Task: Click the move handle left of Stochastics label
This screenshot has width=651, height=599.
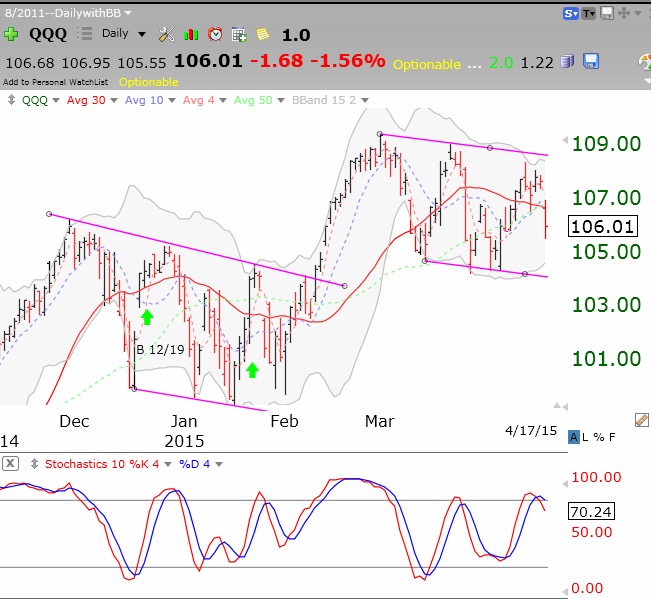Action: 34,464
